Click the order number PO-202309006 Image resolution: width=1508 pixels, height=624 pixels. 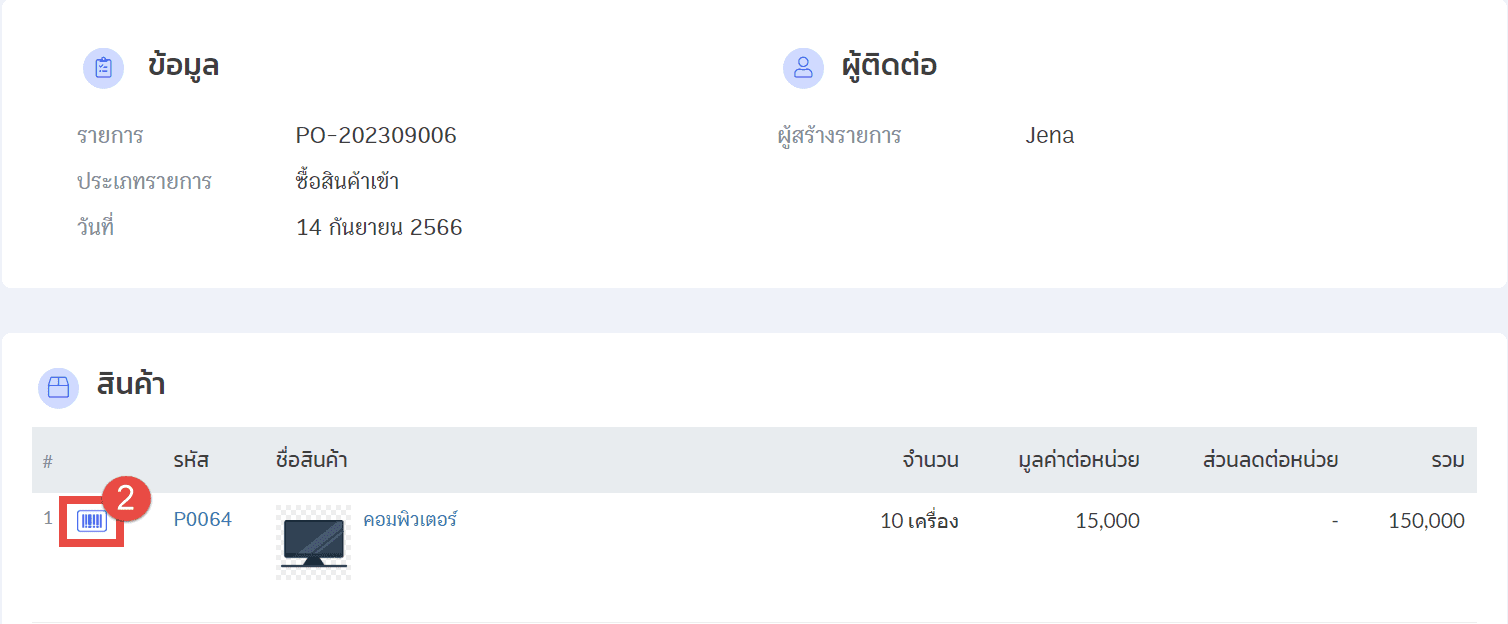point(376,136)
